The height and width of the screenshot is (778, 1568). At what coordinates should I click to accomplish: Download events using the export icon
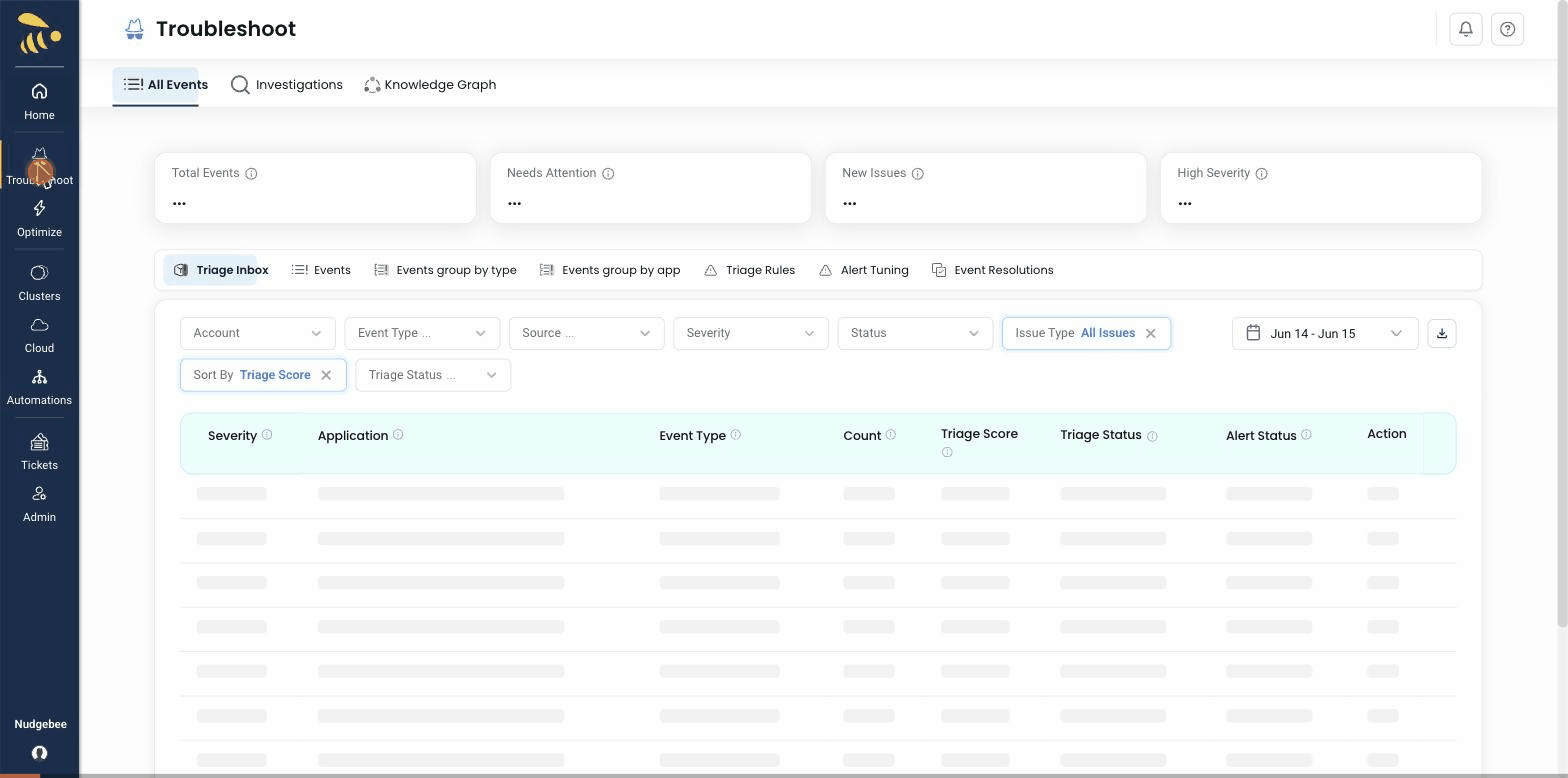pyautogui.click(x=1441, y=333)
